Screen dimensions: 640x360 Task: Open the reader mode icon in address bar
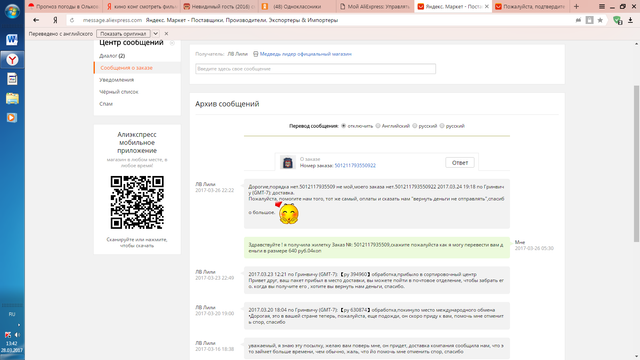click(589, 20)
